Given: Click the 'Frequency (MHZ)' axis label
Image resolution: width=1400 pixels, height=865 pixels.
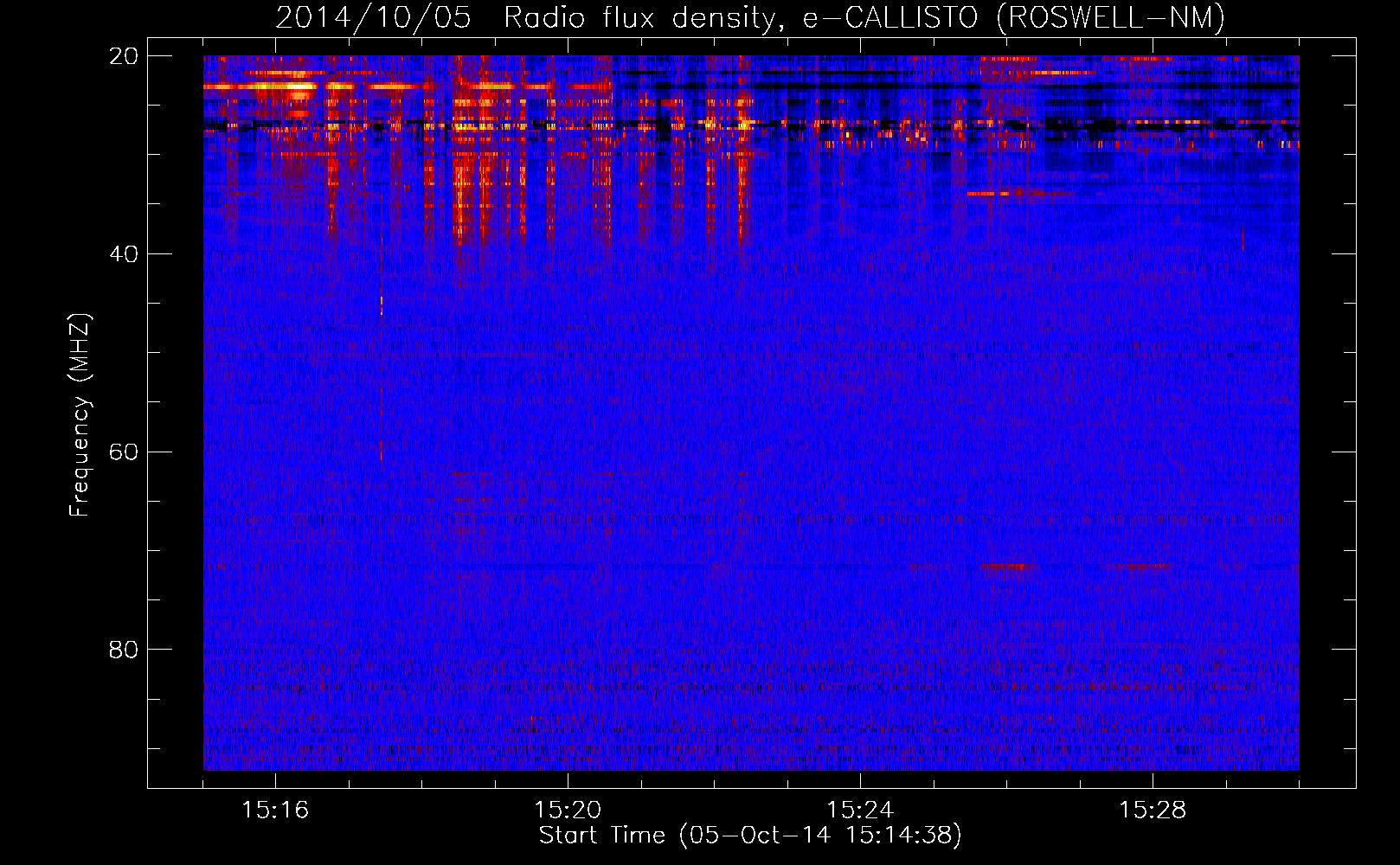Looking at the screenshot, I should click(80, 414).
